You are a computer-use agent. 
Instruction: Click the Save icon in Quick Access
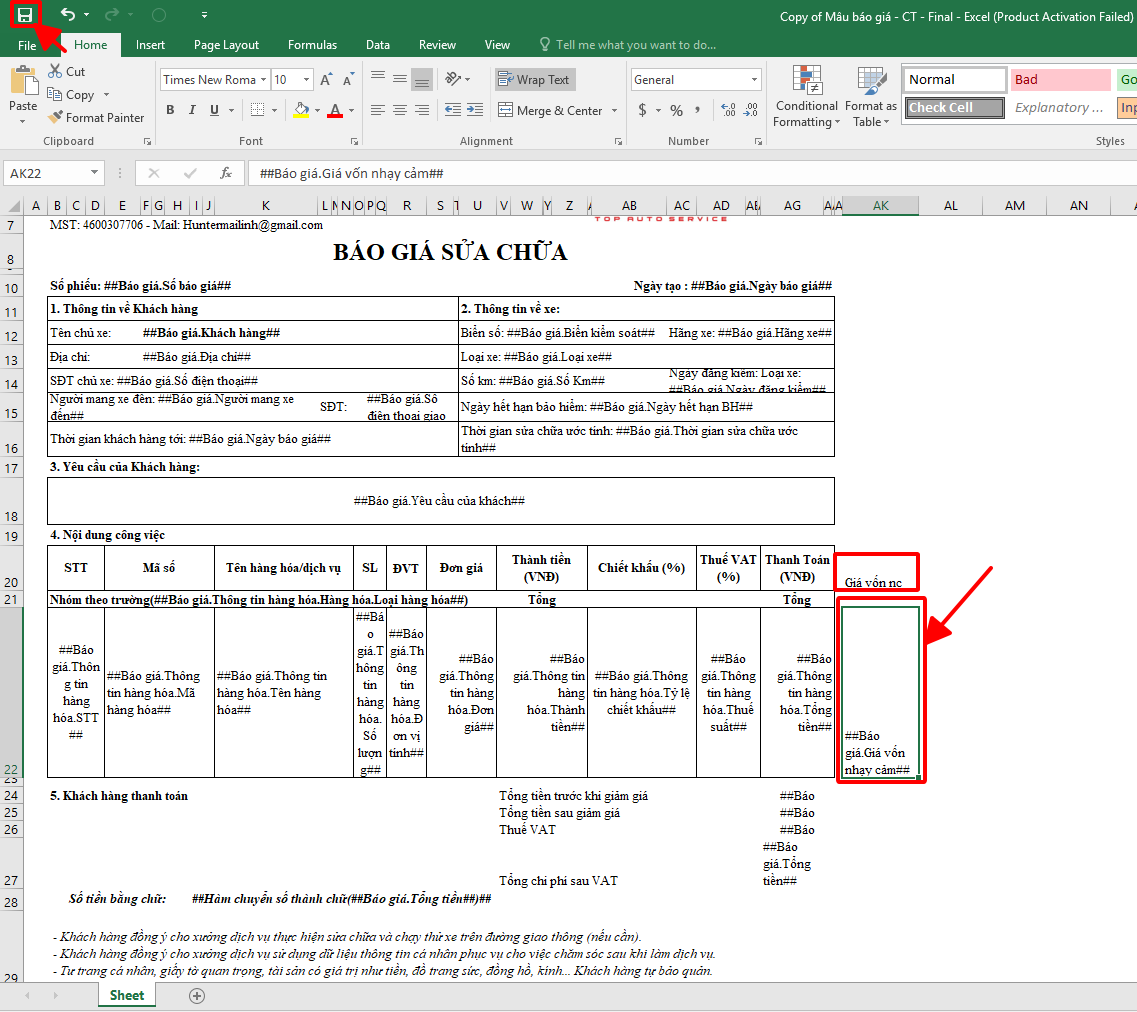25,14
